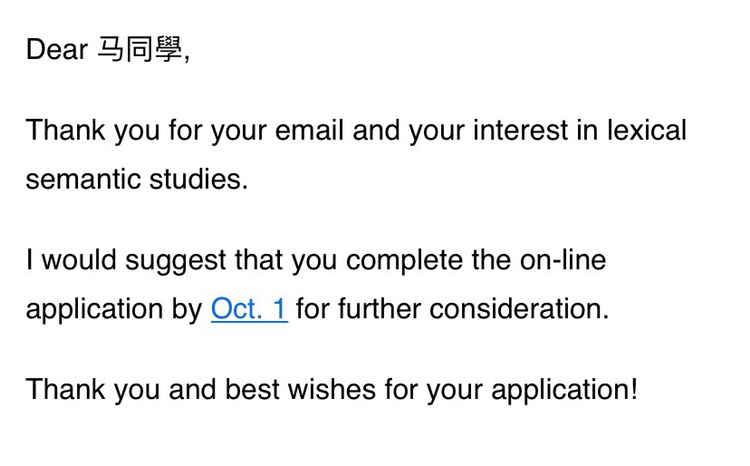Click the Chinese name 马同學
This screenshot has width=750, height=466.
pos(139,50)
